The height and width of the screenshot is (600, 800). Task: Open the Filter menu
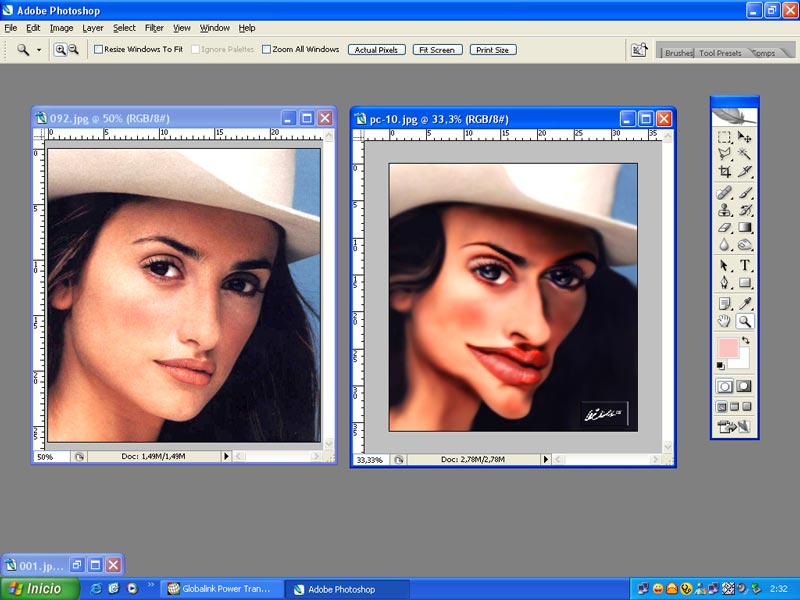[154, 28]
